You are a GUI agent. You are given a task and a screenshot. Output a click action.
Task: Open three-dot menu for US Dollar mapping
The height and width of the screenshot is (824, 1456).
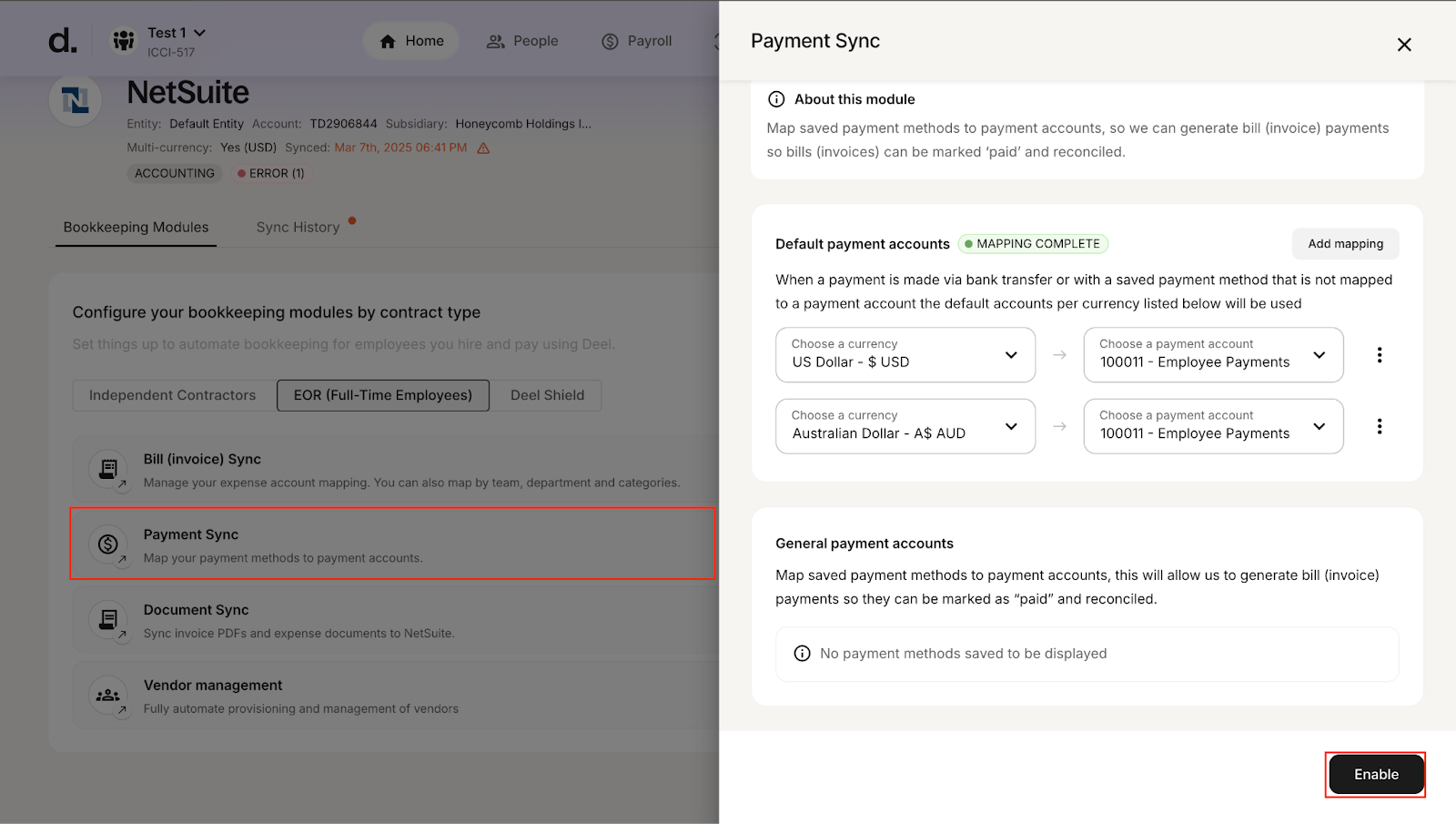click(x=1380, y=355)
